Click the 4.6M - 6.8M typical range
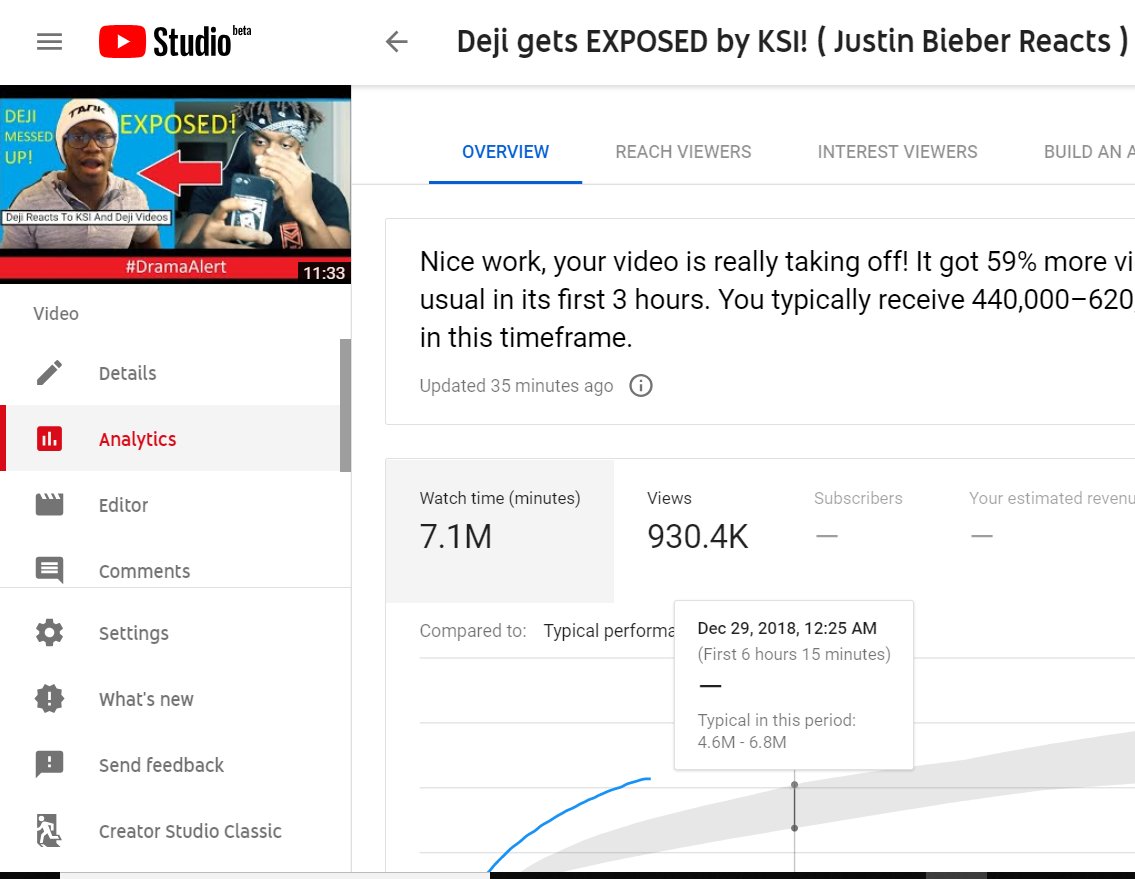 coord(742,742)
